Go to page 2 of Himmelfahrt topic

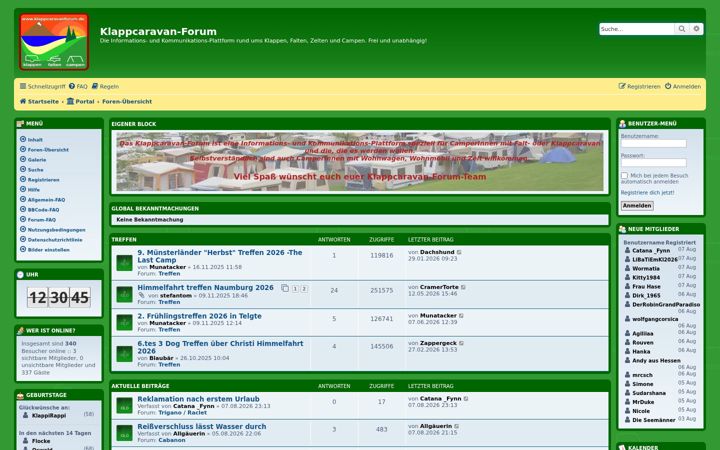[304, 289]
